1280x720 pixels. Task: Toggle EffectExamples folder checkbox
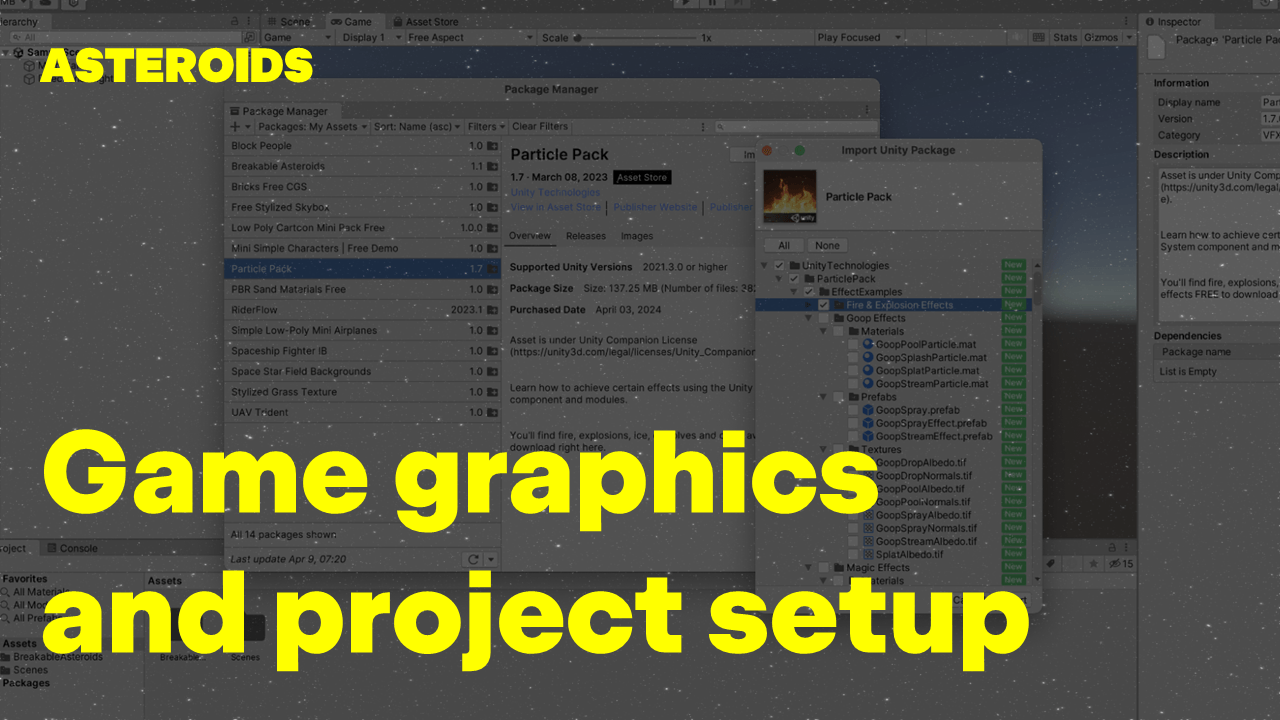tap(808, 292)
